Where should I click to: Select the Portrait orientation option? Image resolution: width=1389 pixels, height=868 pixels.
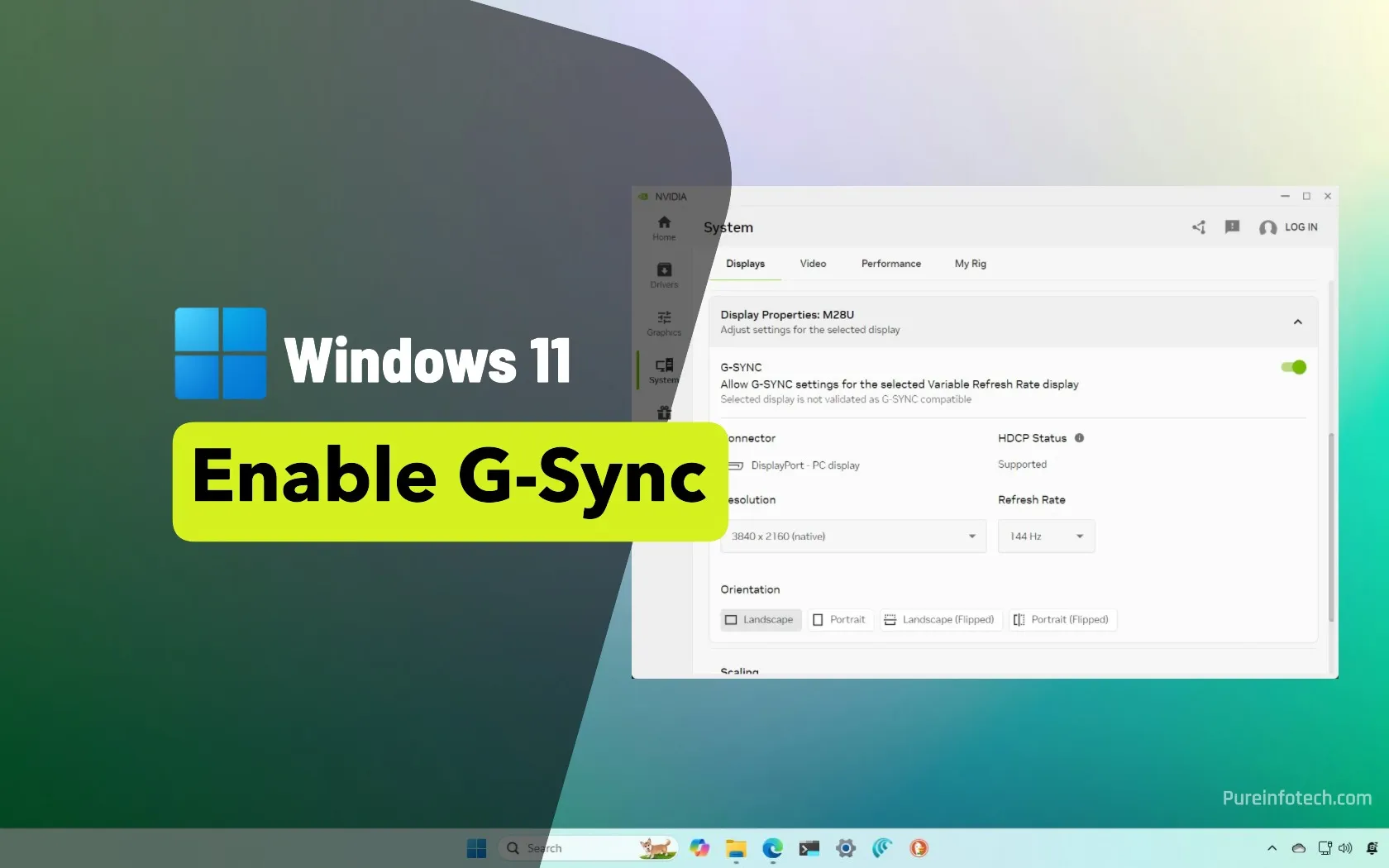[x=840, y=619]
